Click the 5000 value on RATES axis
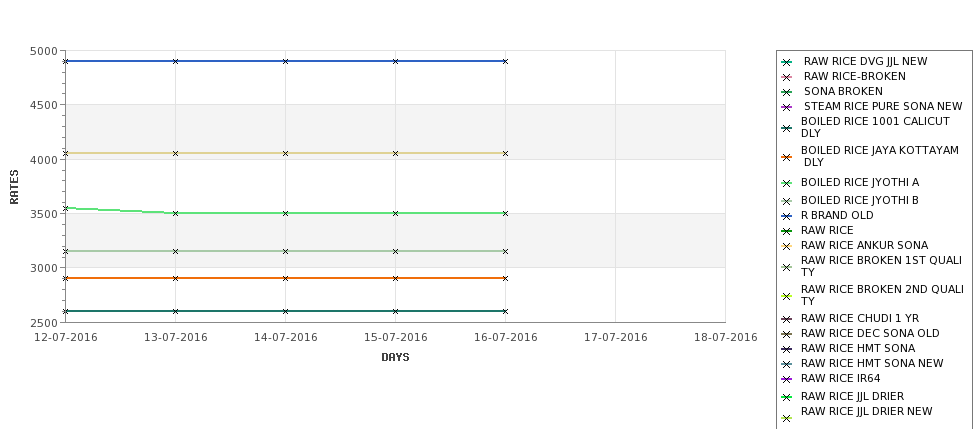This screenshot has width=975, height=429. point(43,51)
